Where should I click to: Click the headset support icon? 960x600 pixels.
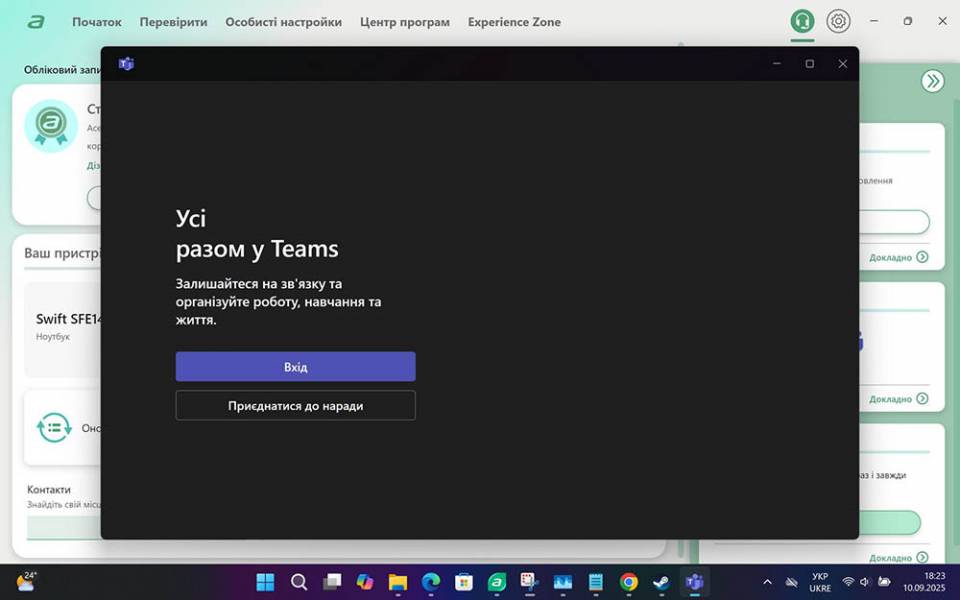point(801,21)
